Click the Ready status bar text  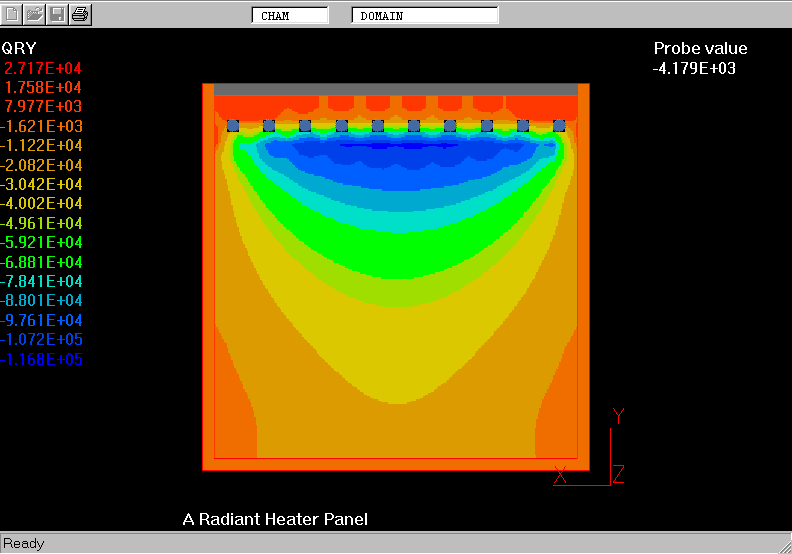[x=24, y=543]
